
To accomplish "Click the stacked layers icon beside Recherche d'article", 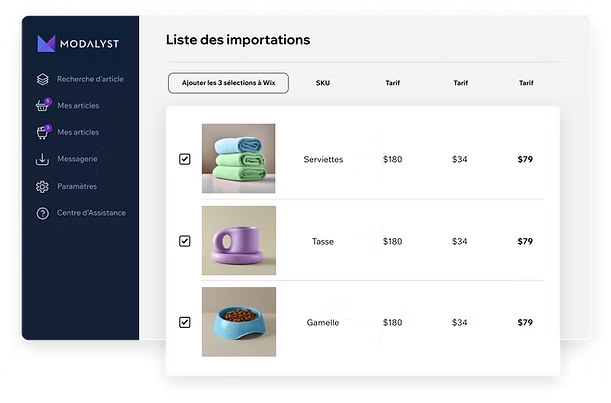I will pyautogui.click(x=42, y=79).
